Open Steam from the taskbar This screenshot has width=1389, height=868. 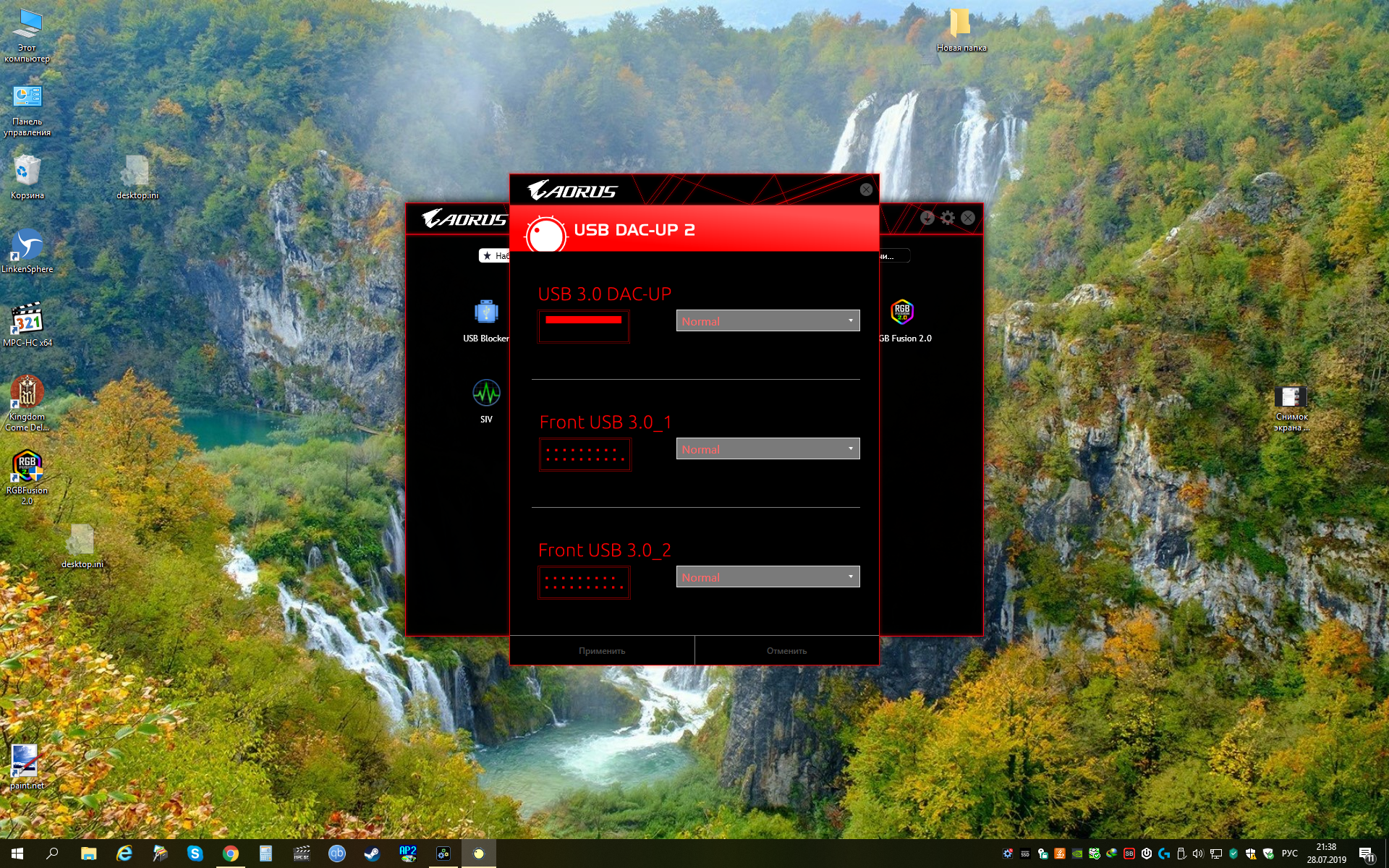pos(372,854)
